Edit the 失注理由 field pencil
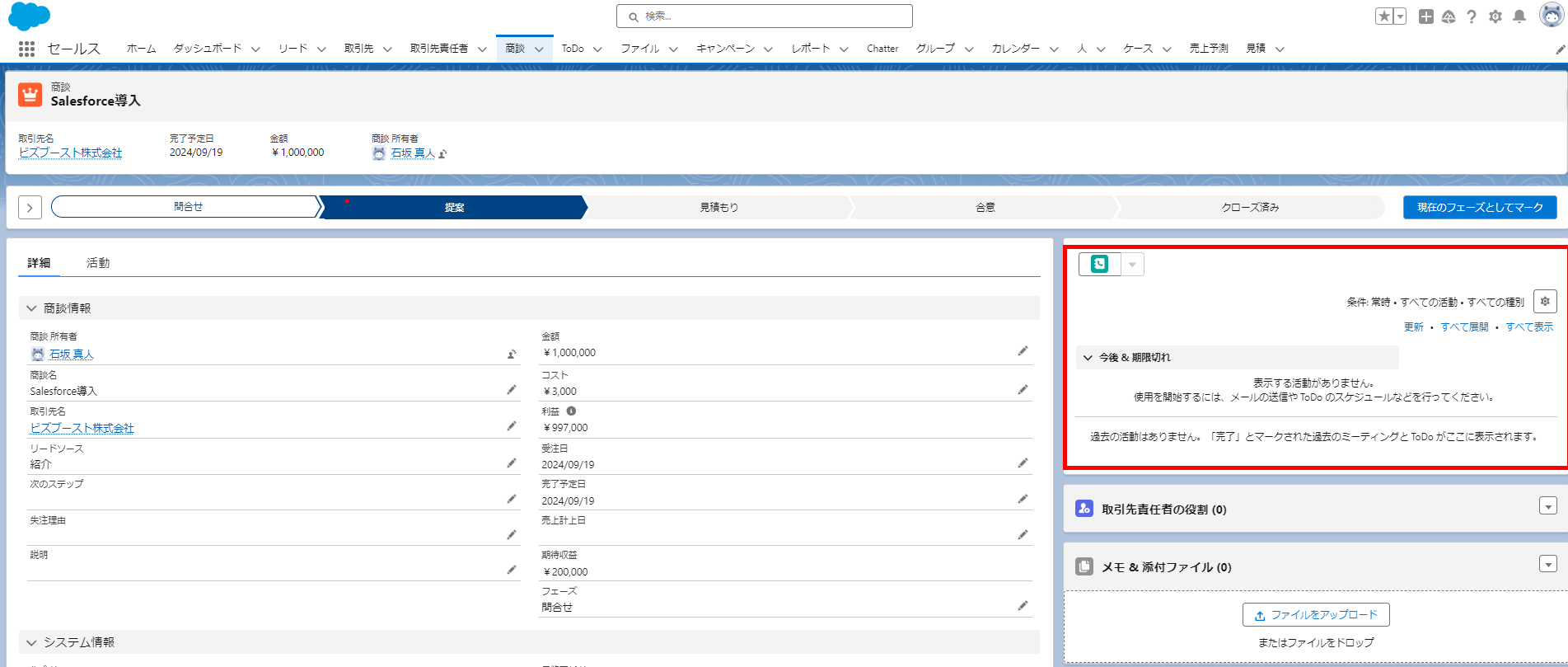Screen dimensions: 1568x667 pyautogui.click(x=512, y=535)
